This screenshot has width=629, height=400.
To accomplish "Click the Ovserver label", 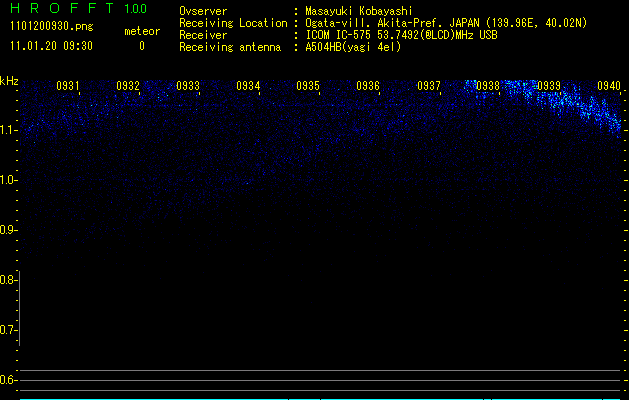I will 203,11.
